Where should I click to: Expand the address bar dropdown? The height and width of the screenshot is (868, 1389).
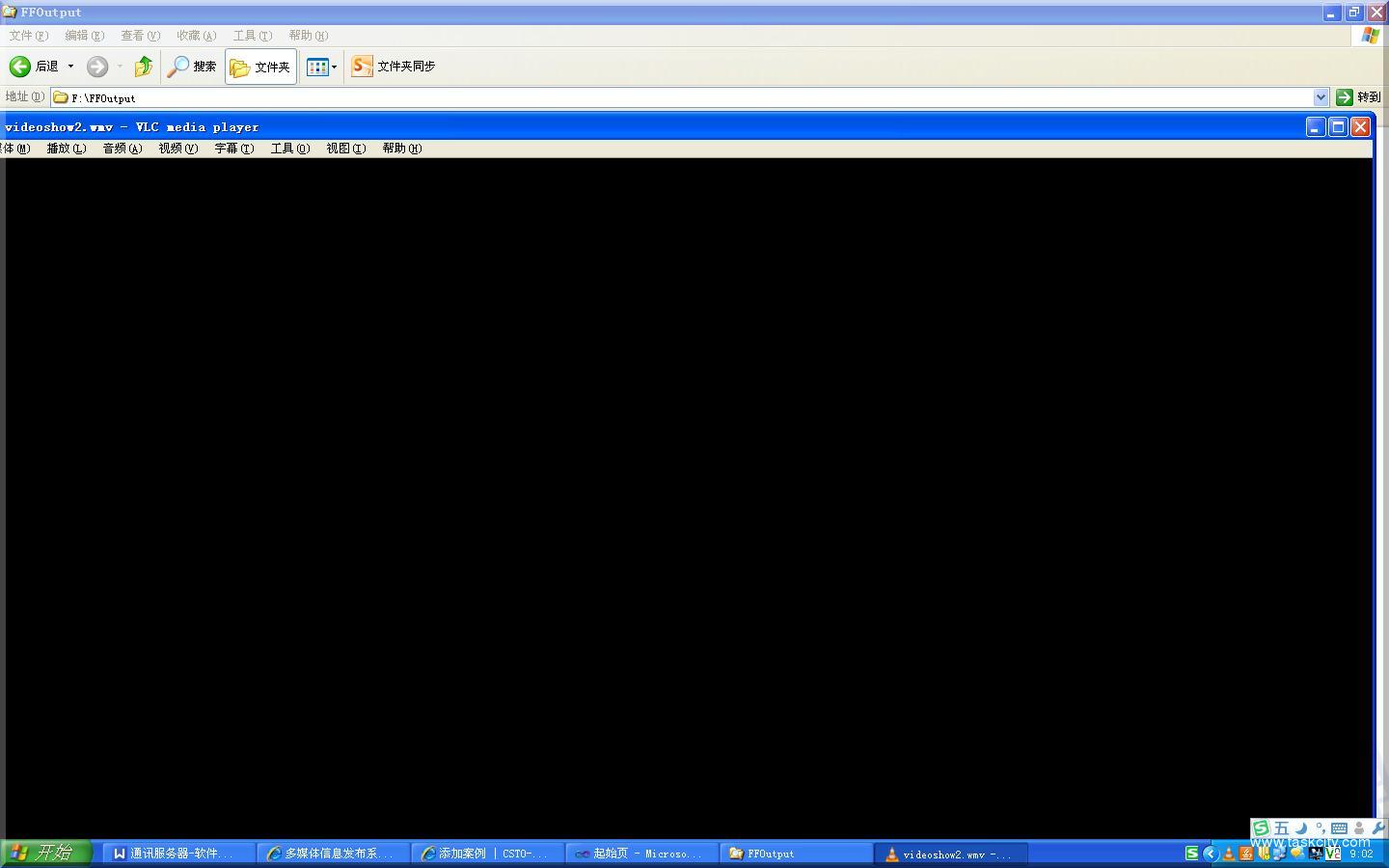click(1321, 97)
